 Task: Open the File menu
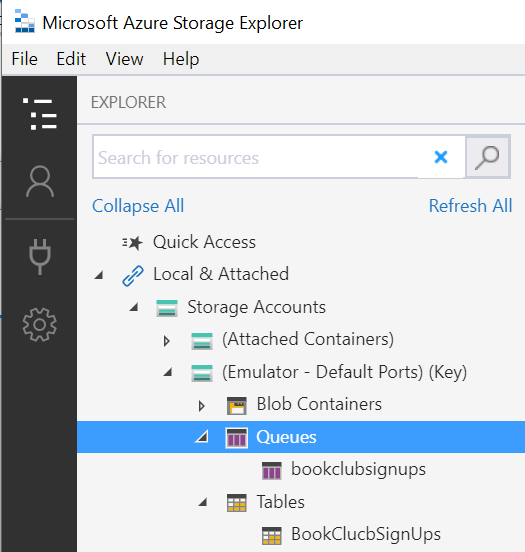pos(24,59)
